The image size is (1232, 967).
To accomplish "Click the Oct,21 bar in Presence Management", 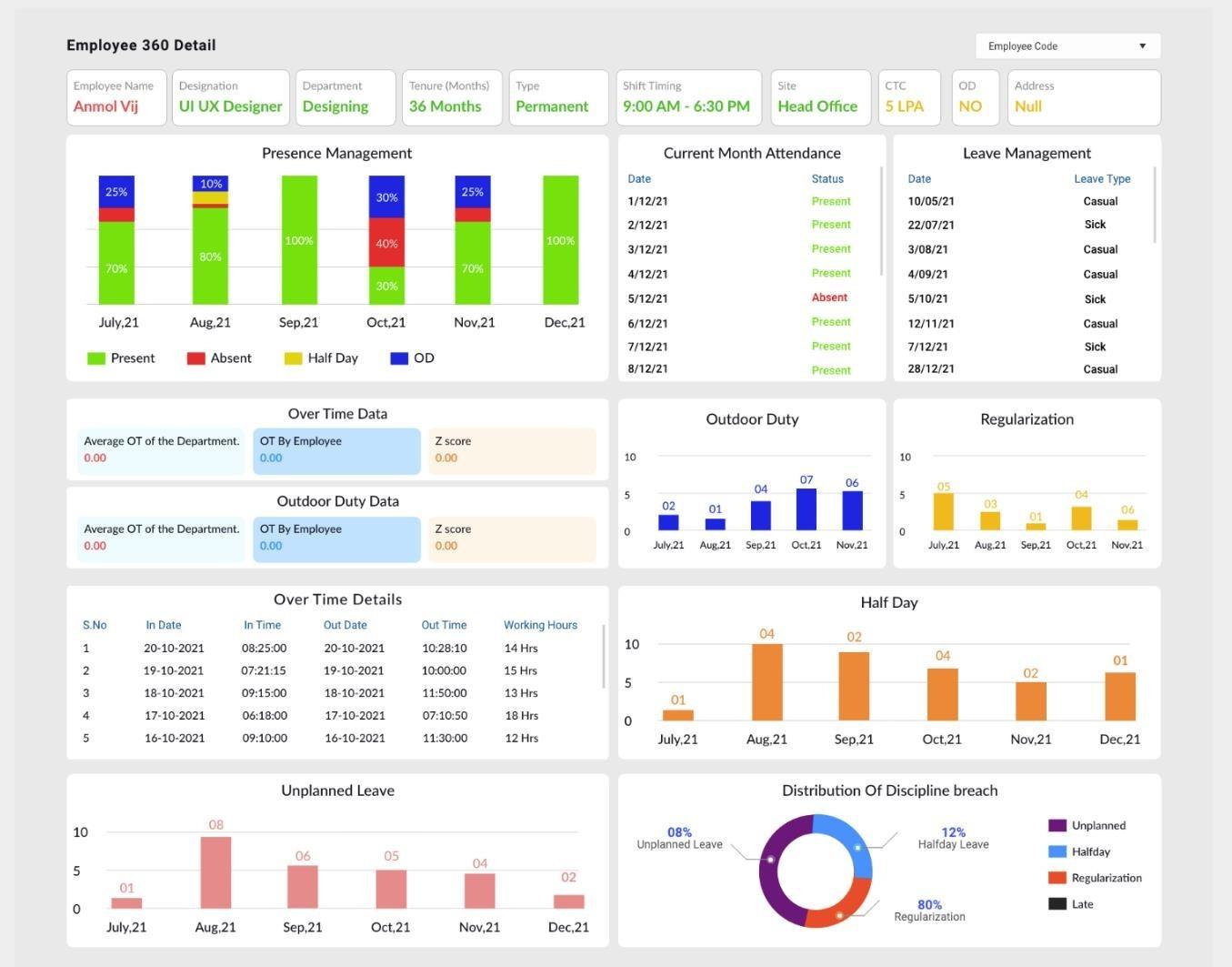I will click(x=386, y=240).
